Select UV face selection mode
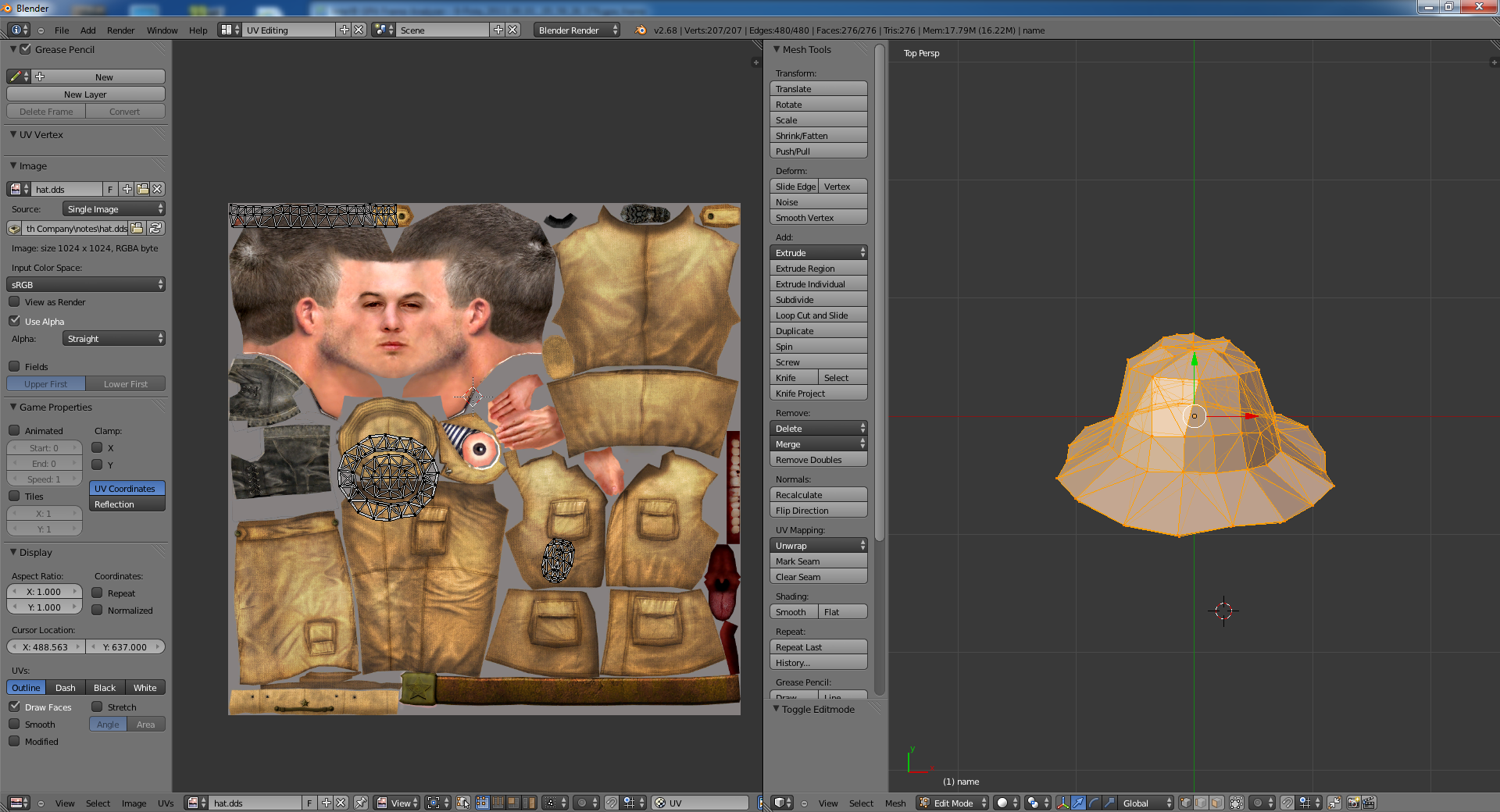1500x812 pixels. click(513, 803)
